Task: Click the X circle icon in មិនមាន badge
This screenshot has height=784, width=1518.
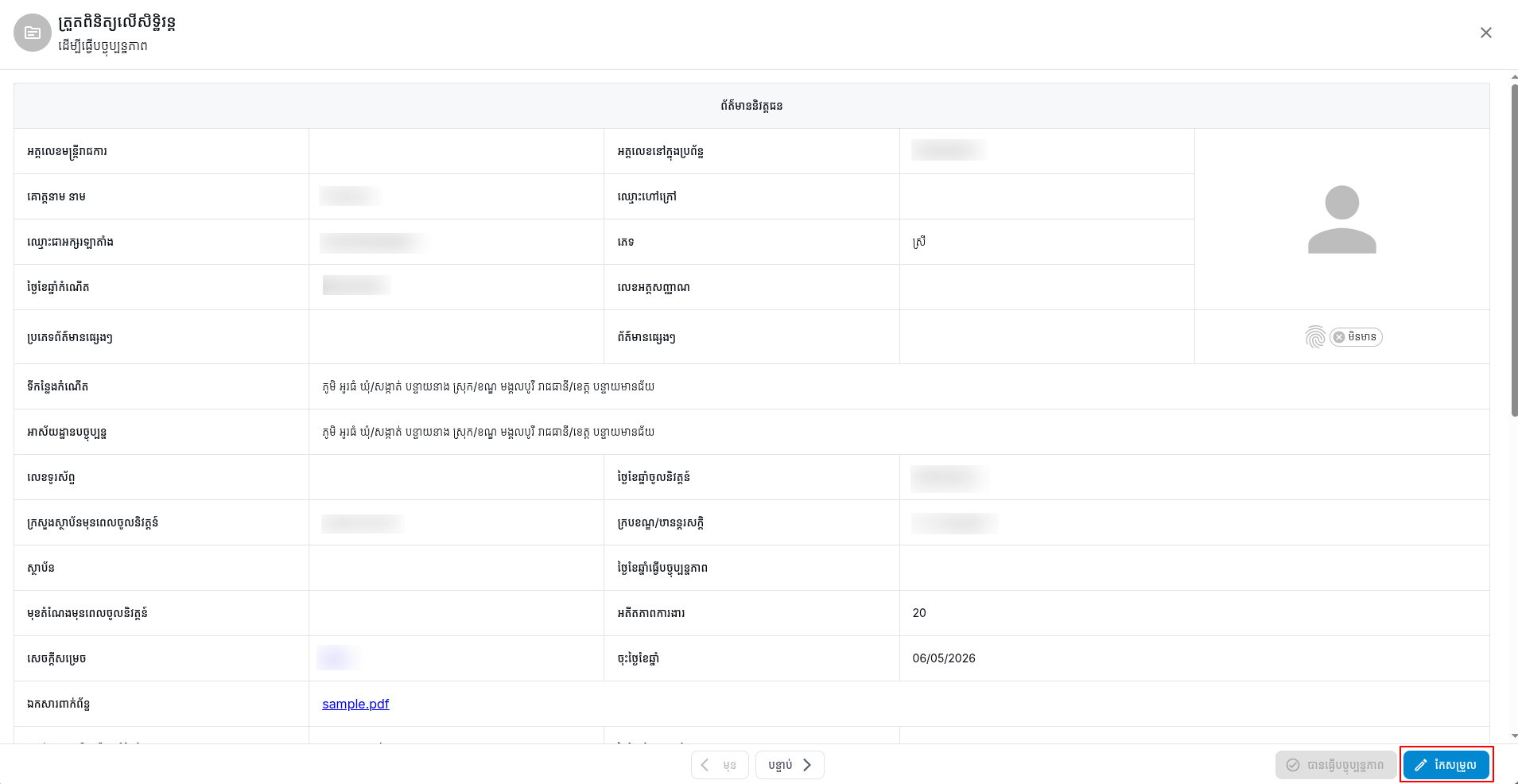Action: point(1339,337)
